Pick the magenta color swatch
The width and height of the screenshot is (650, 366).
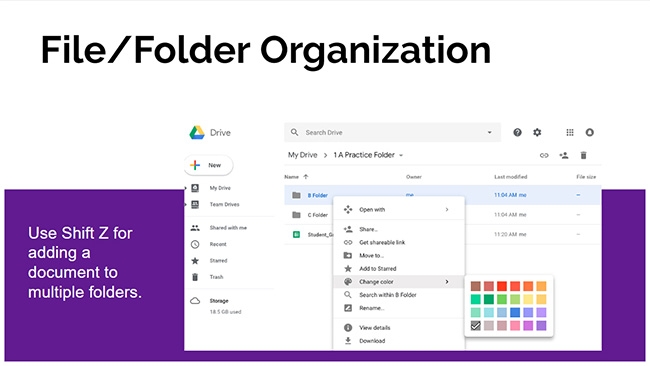528,325
